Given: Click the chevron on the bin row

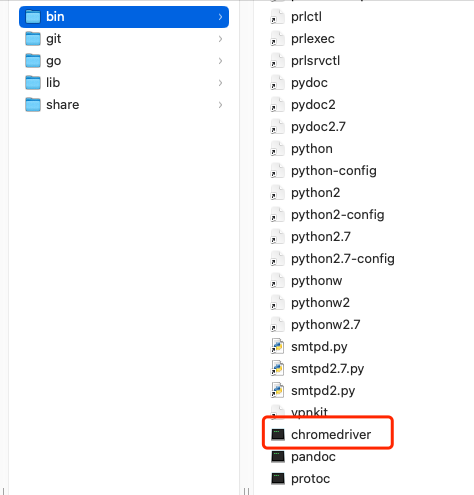Looking at the screenshot, I should [x=220, y=17].
